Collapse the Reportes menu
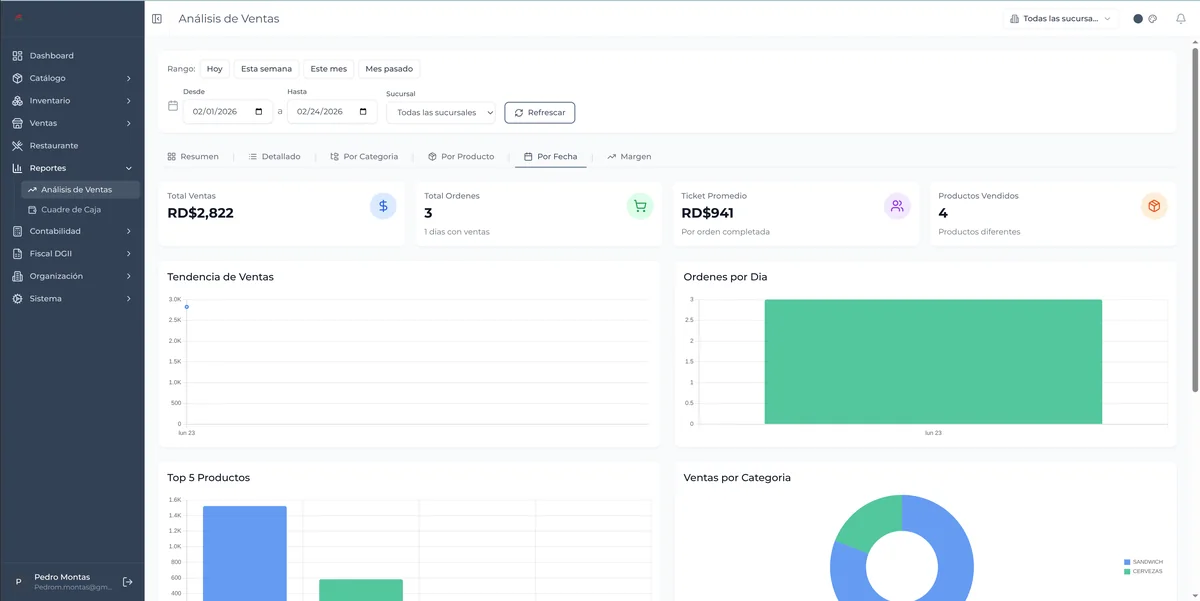The width and height of the screenshot is (1200, 601). click(72, 168)
